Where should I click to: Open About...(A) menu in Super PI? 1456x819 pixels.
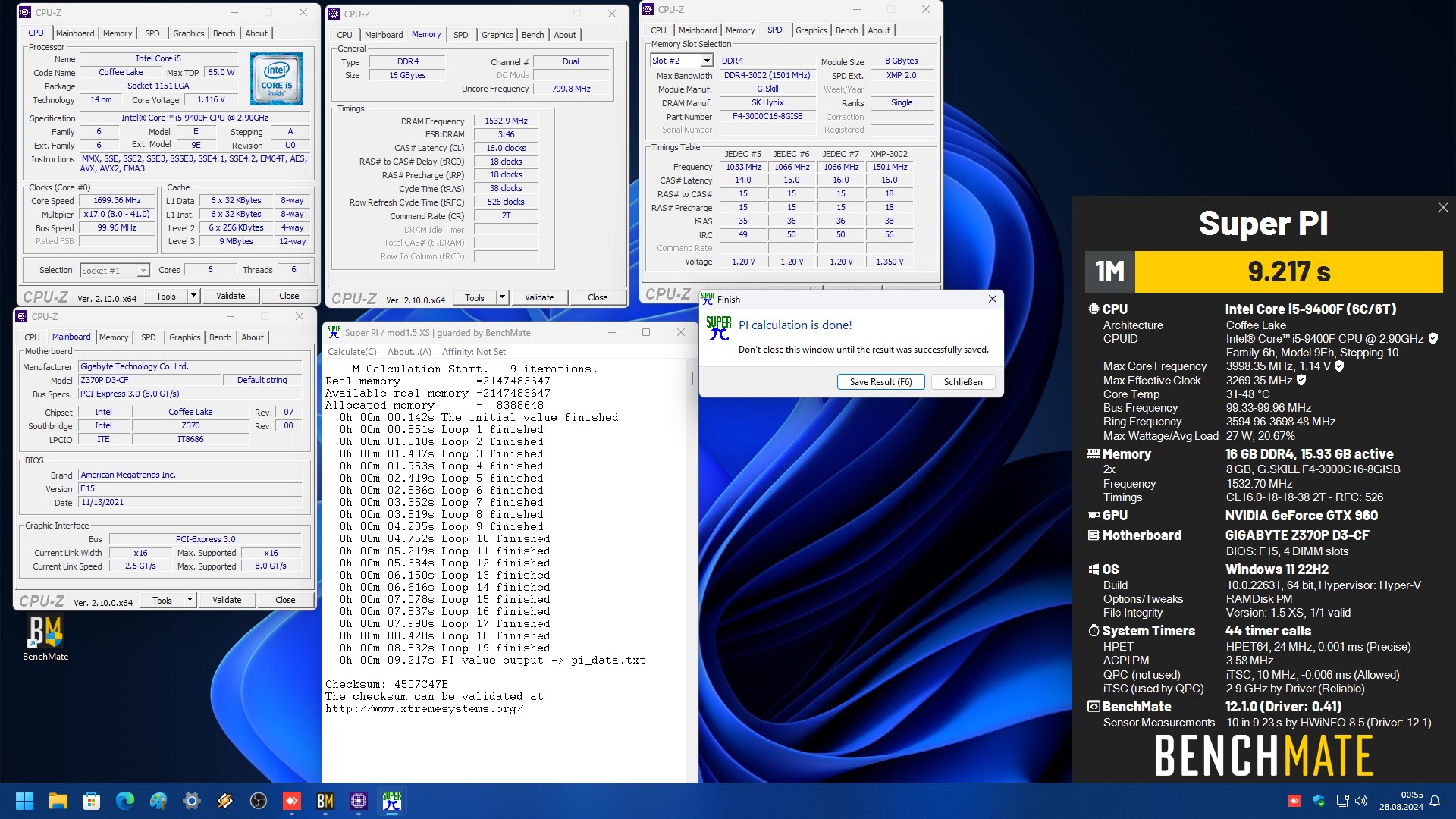coord(409,352)
